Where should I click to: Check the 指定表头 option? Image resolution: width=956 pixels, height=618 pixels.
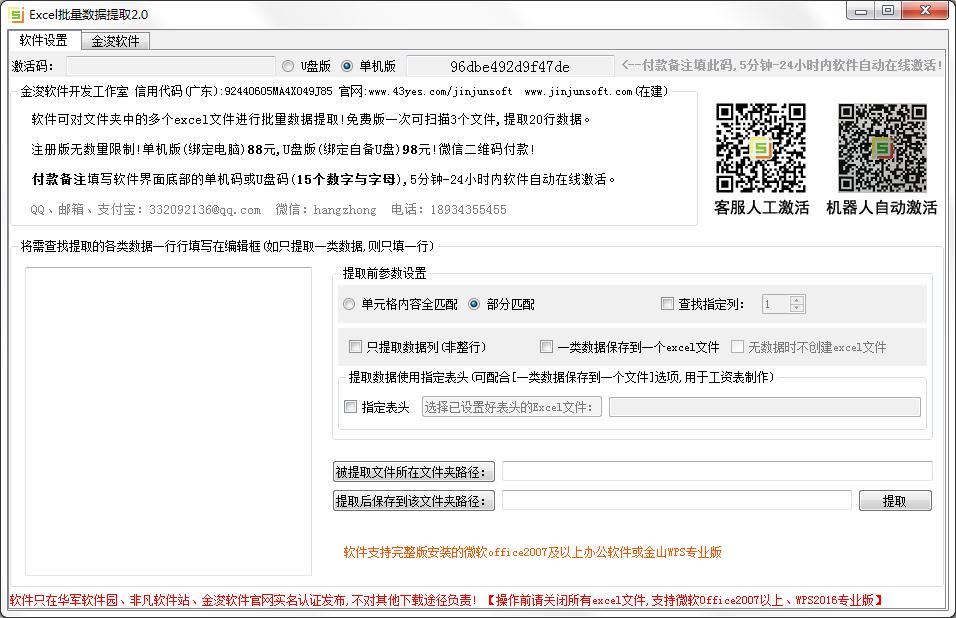coord(351,407)
